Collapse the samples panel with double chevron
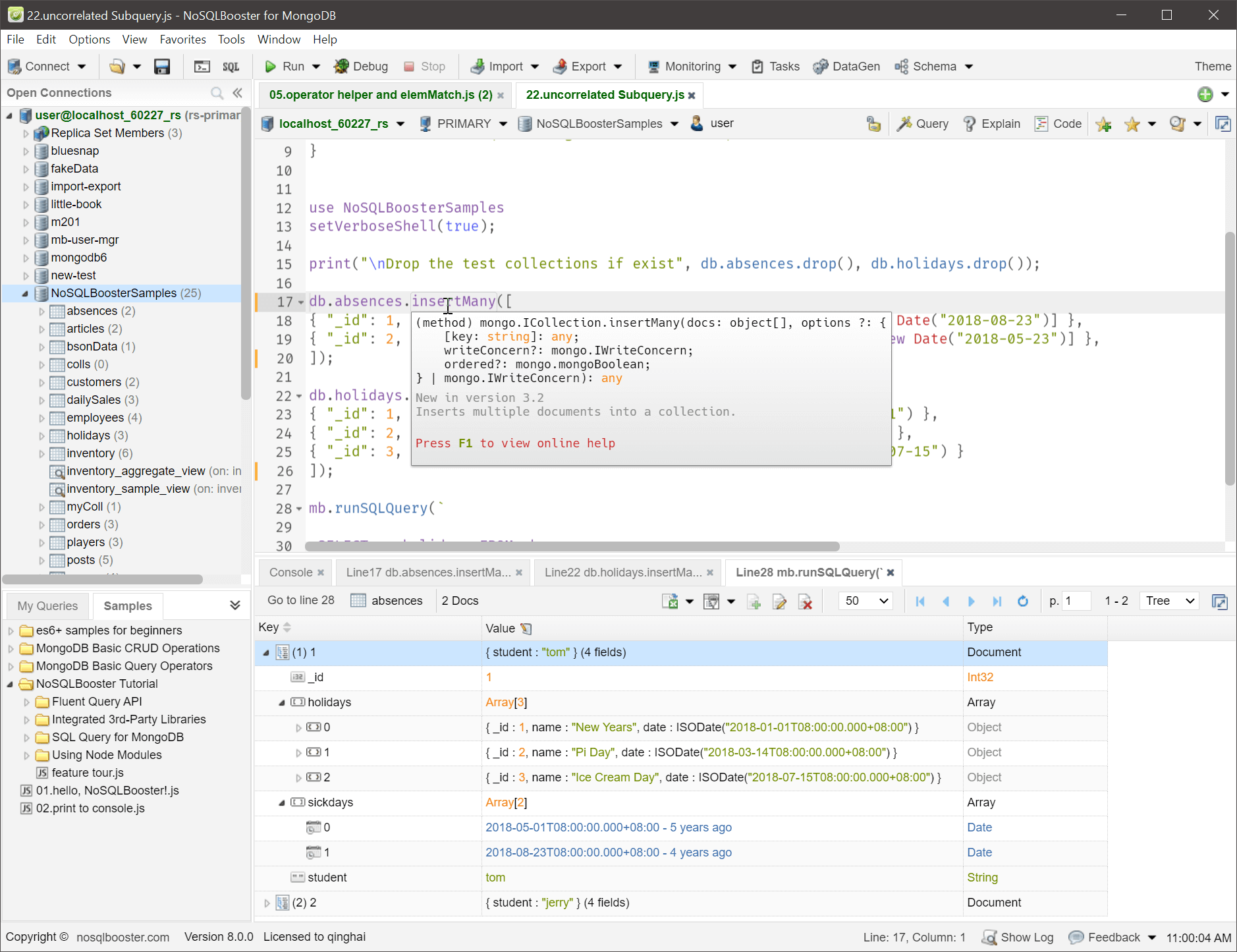The height and width of the screenshot is (952, 1237). point(235,605)
